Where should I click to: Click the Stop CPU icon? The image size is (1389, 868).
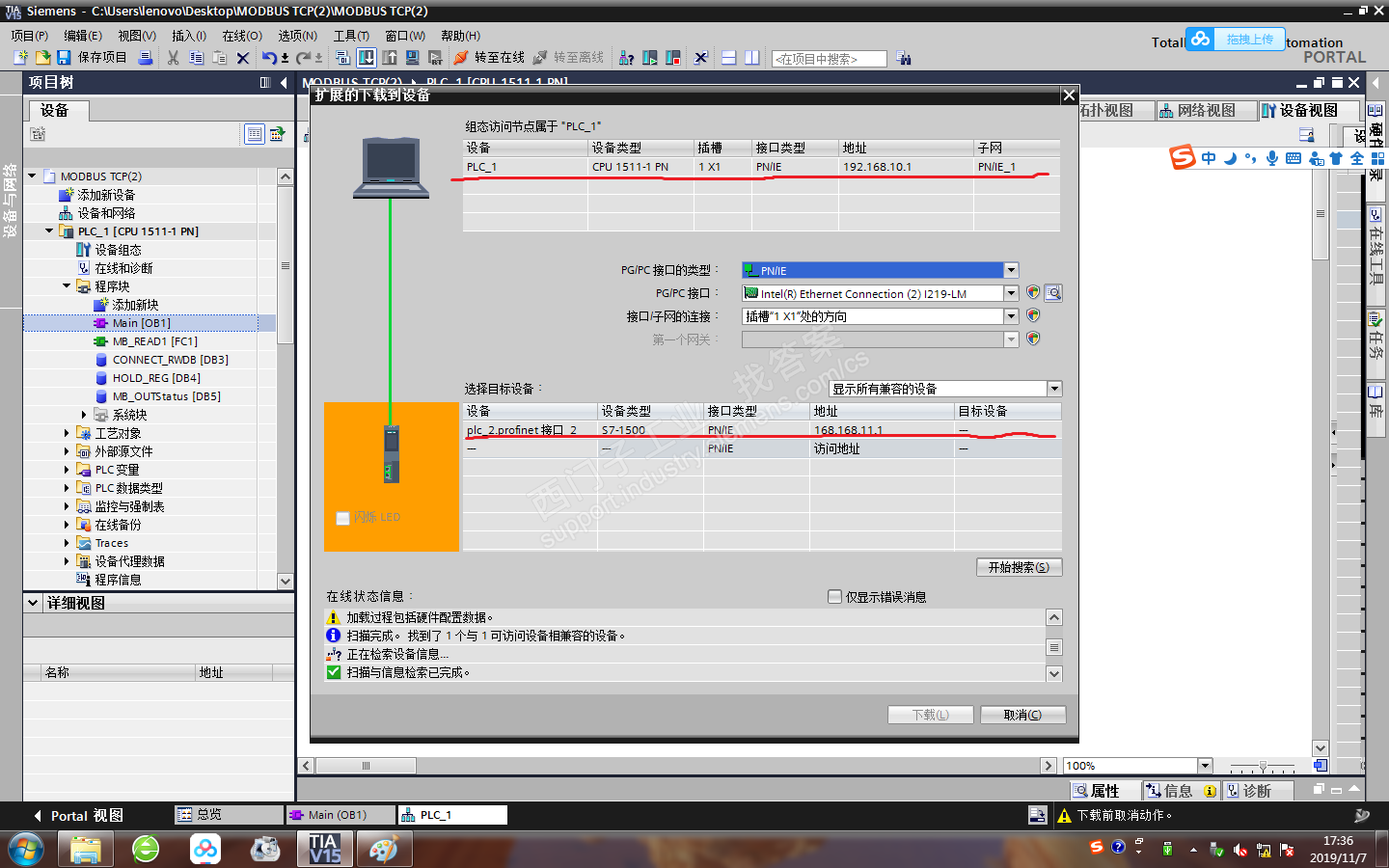pyautogui.click(x=672, y=58)
